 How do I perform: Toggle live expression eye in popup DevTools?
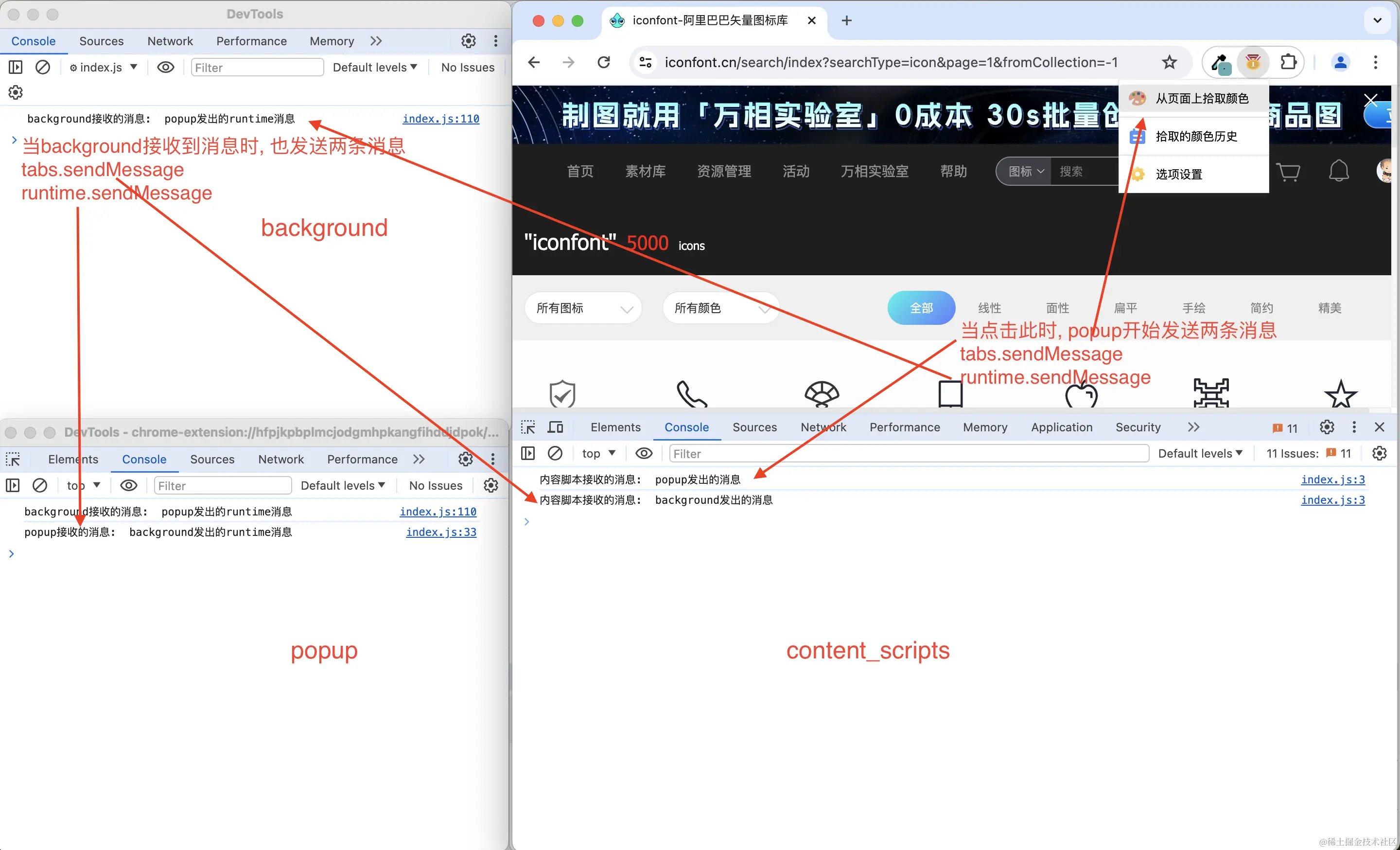[x=129, y=485]
